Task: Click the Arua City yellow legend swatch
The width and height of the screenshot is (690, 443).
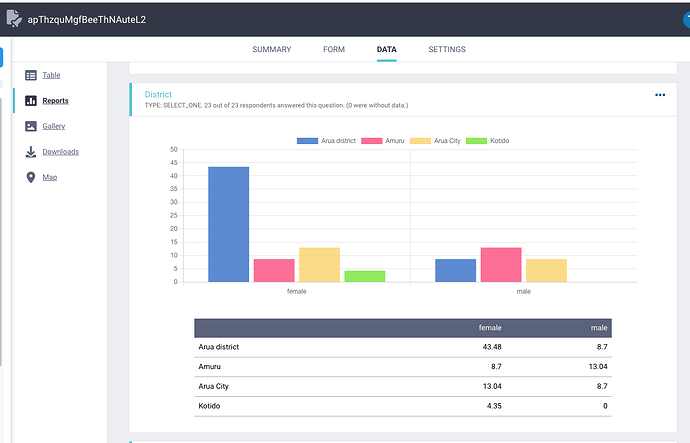Action: point(420,141)
